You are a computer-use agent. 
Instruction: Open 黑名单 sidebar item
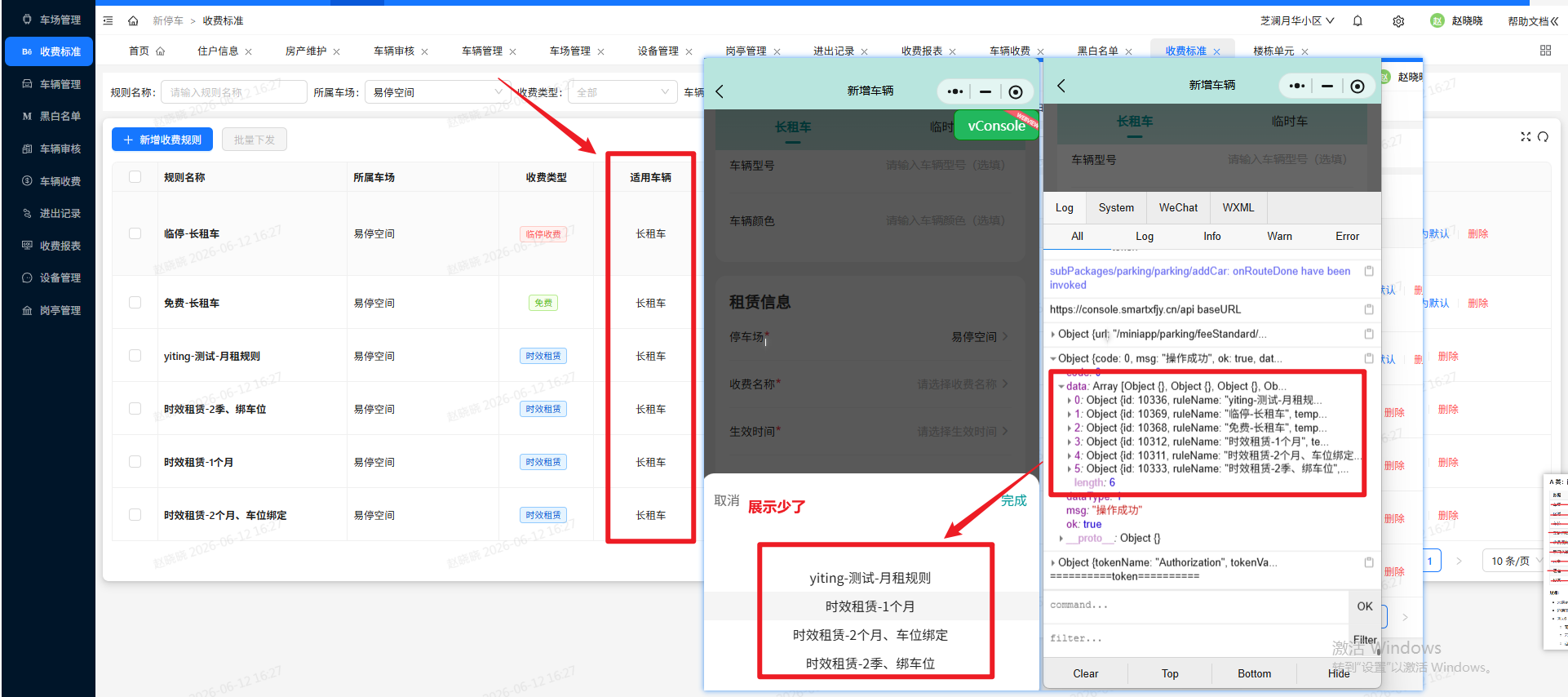tap(51, 116)
